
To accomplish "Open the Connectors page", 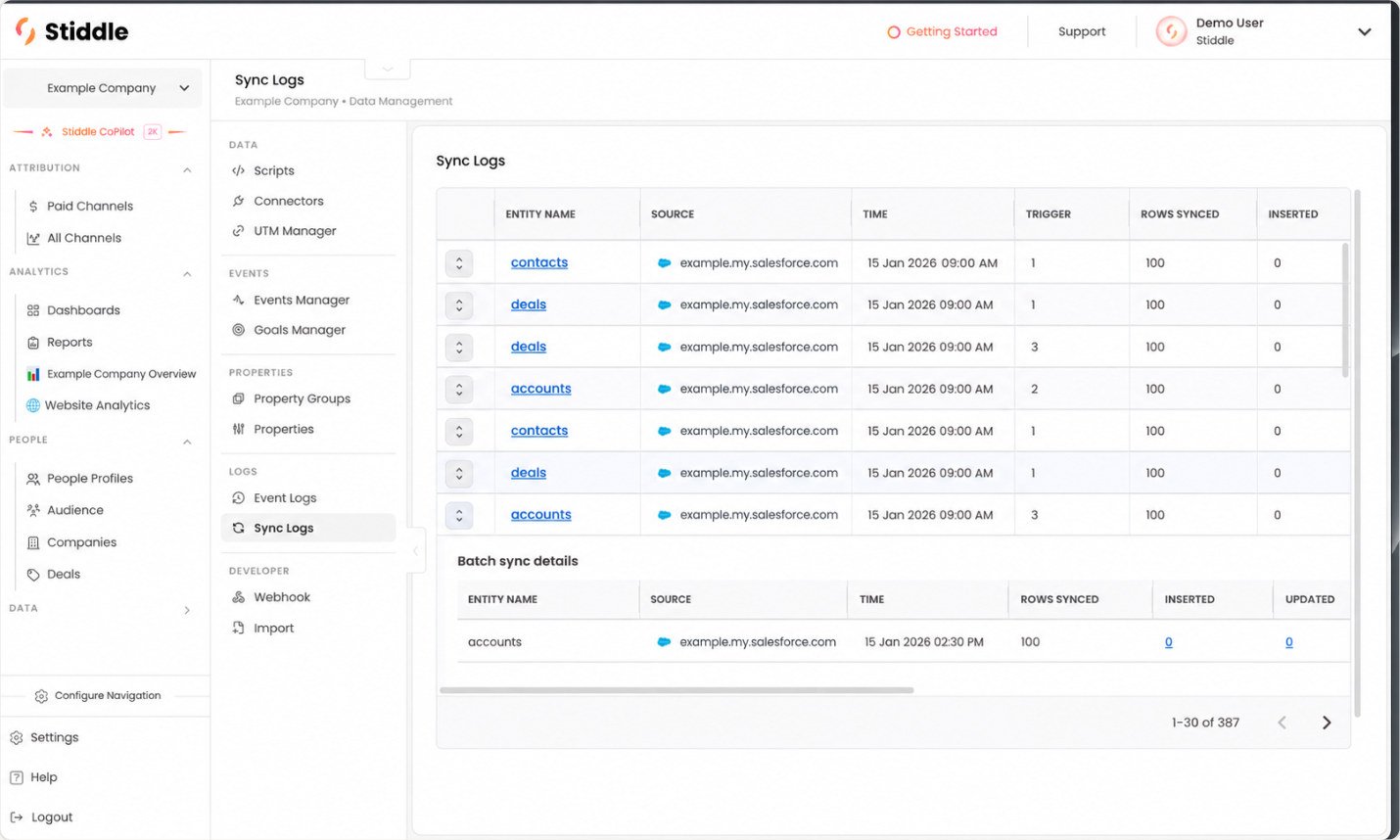I will 288,201.
